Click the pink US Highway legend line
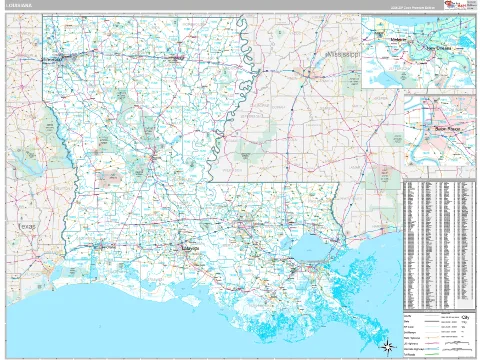The width and height of the screenshot is (480, 360). [432, 343]
